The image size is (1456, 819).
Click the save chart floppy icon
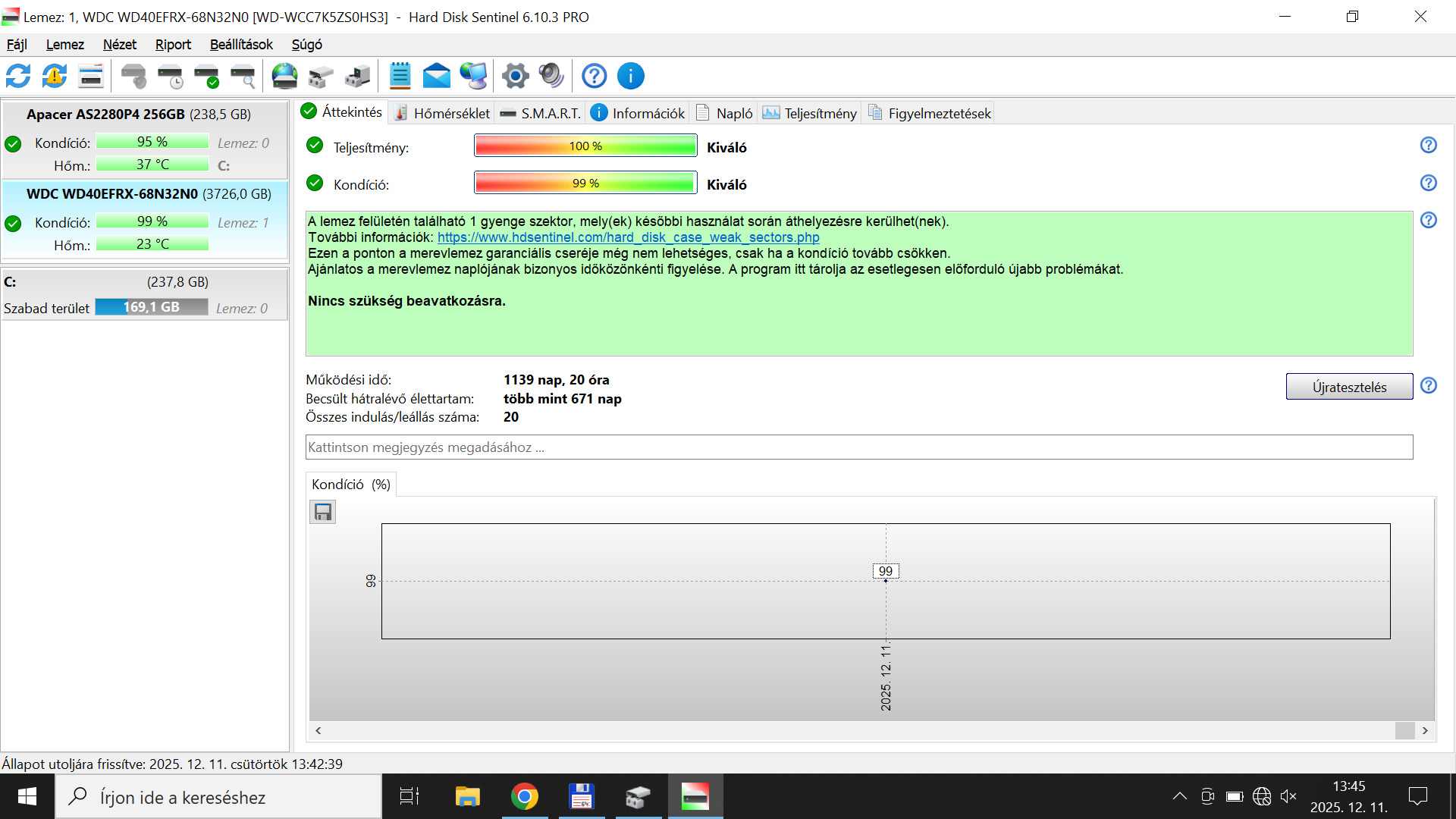coord(322,512)
